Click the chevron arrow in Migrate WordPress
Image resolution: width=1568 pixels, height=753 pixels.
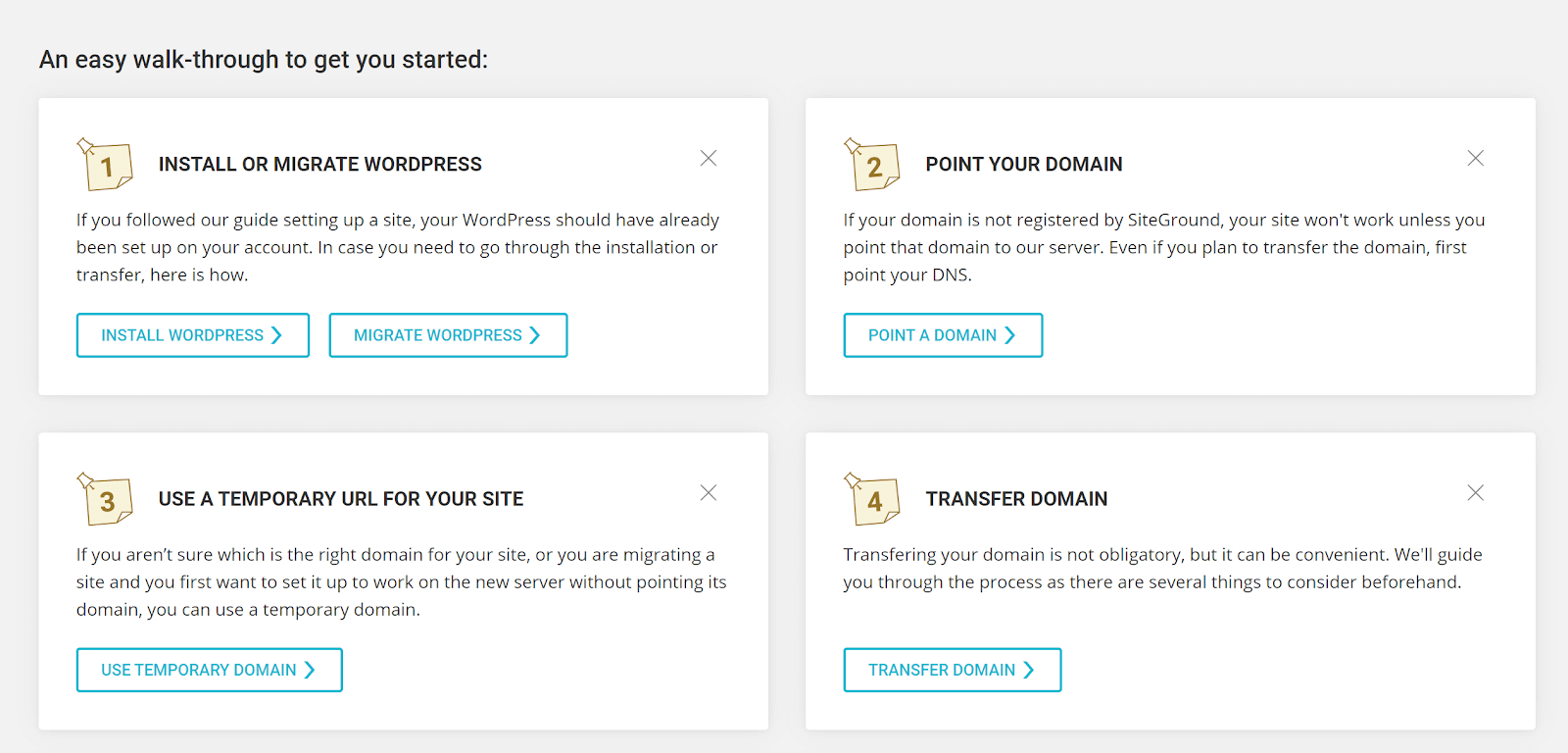pos(535,335)
